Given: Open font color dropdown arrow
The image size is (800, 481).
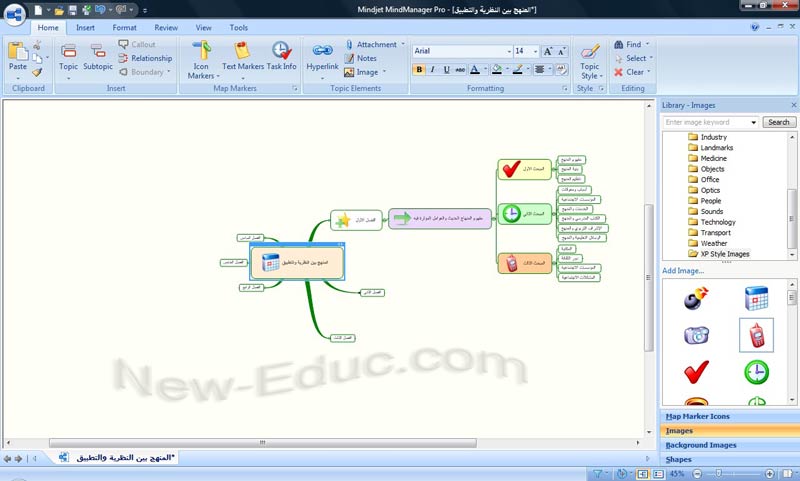Looking at the screenshot, I should pos(485,69).
